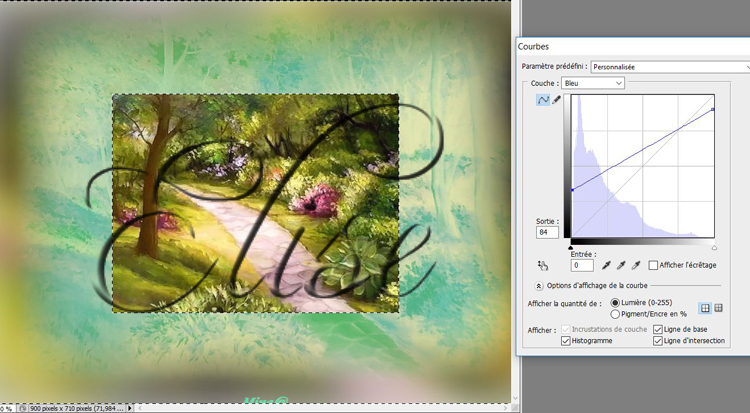Click the white point slider under the curve
The width and height of the screenshot is (750, 413).
714,247
